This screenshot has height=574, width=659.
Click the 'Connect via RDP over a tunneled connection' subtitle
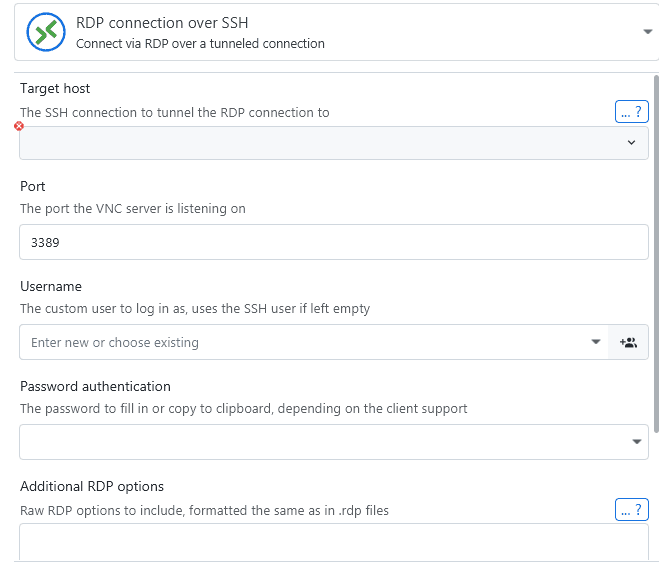pos(200,44)
